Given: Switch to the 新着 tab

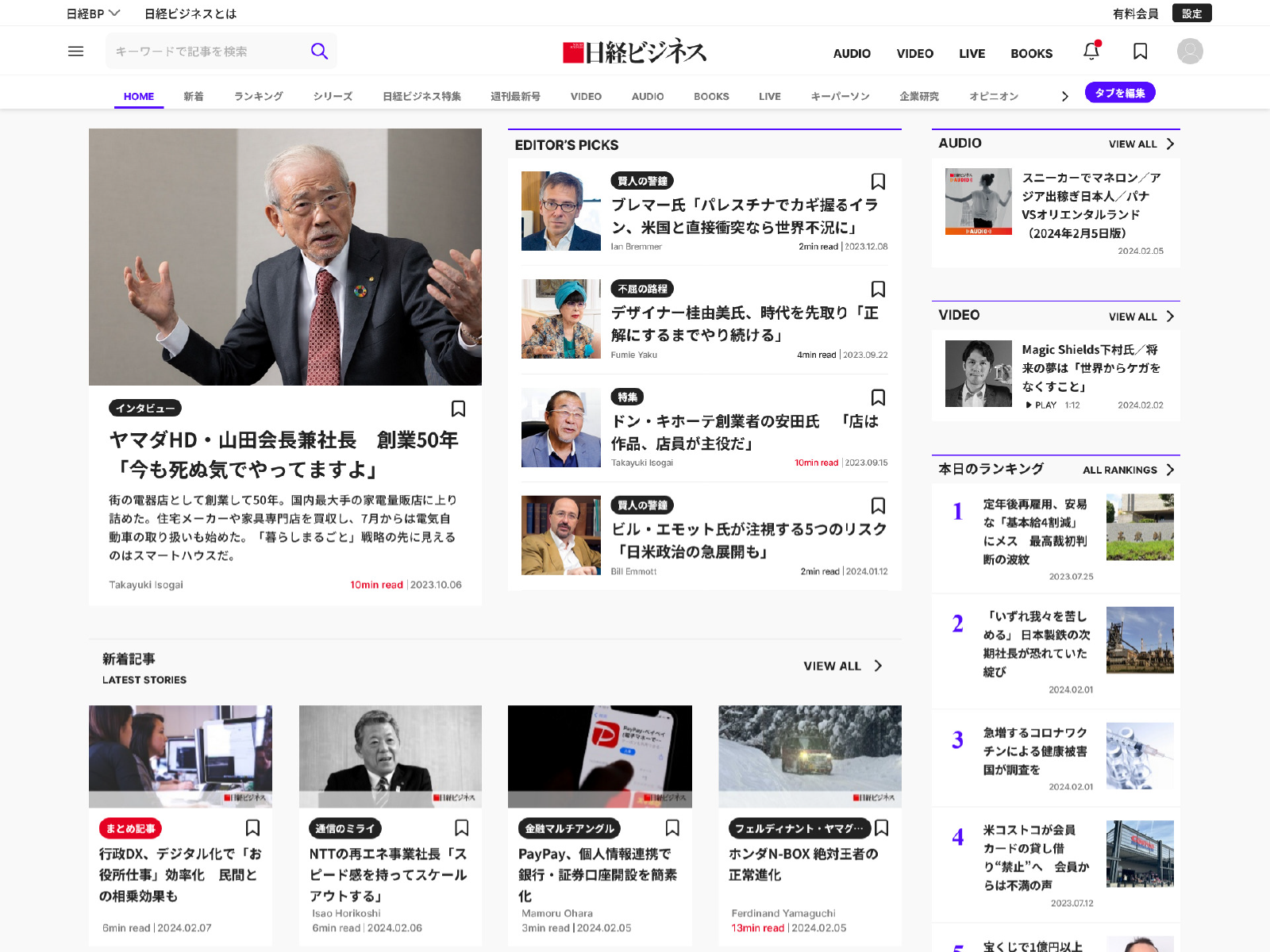Looking at the screenshot, I should [x=194, y=96].
